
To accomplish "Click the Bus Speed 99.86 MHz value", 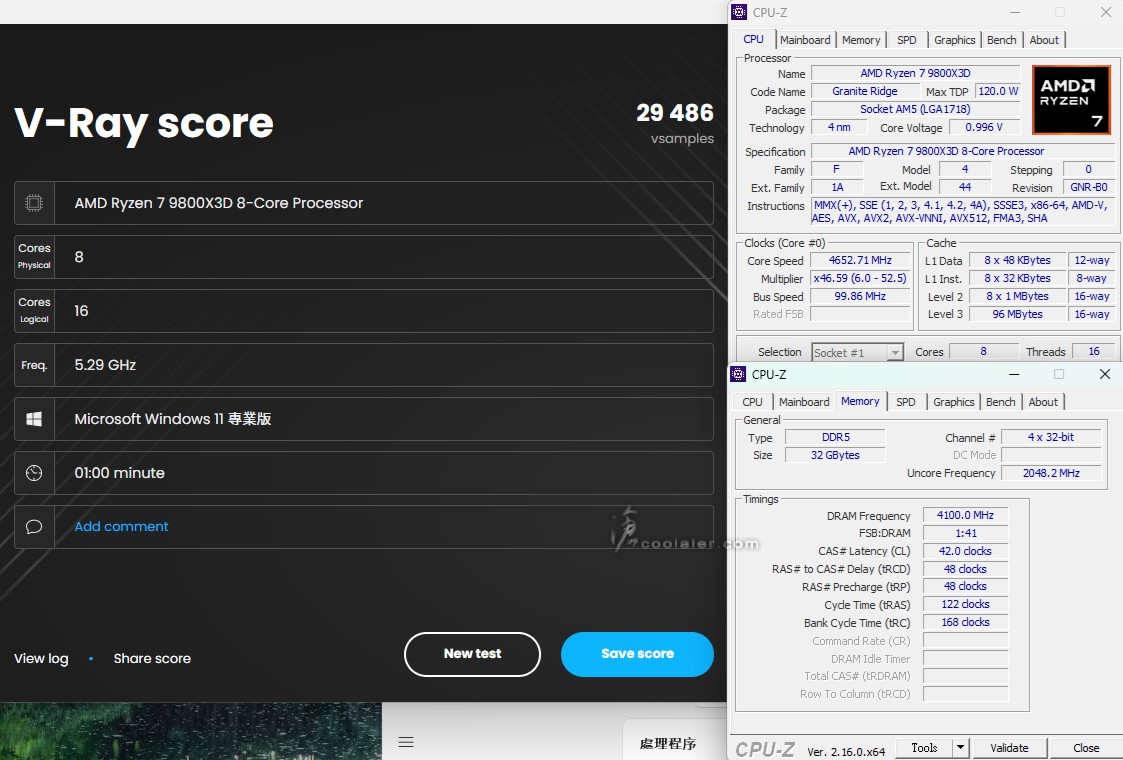I will [860, 296].
